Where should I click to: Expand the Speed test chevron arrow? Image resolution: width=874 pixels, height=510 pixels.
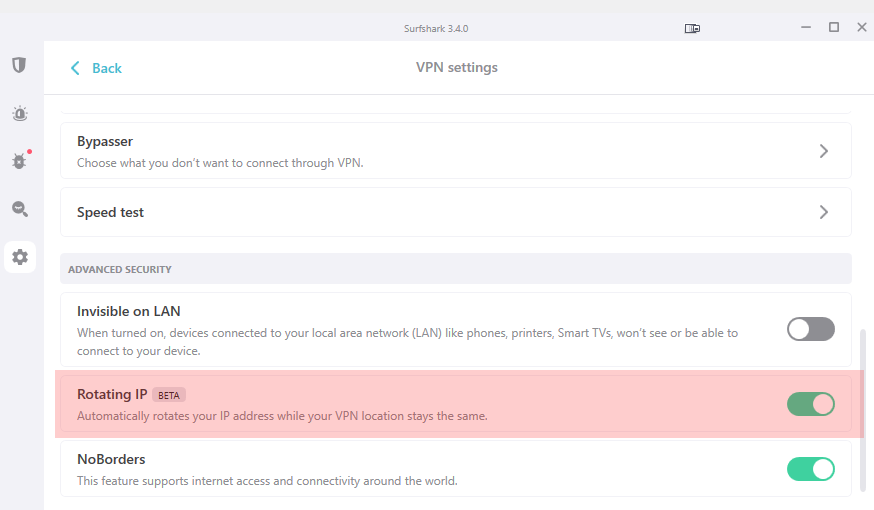(824, 212)
